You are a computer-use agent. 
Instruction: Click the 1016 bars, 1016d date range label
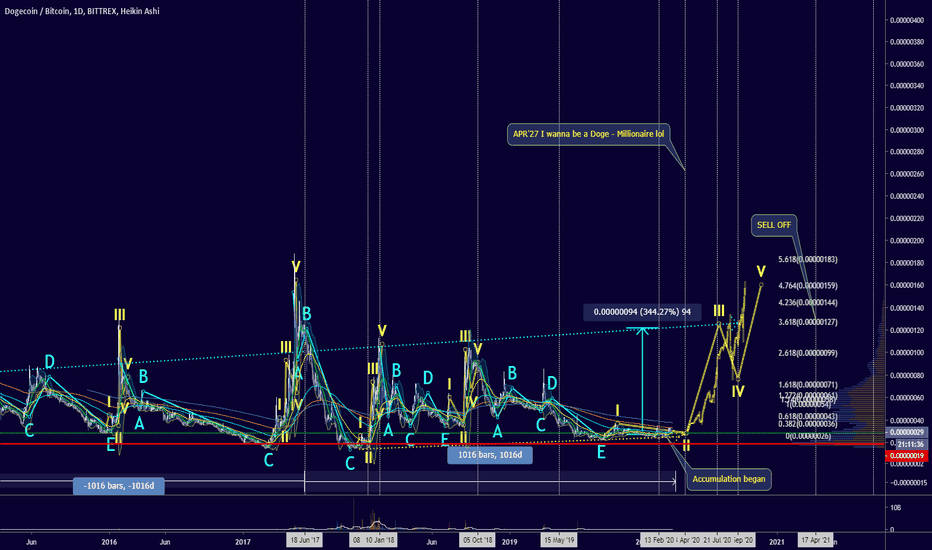click(490, 455)
